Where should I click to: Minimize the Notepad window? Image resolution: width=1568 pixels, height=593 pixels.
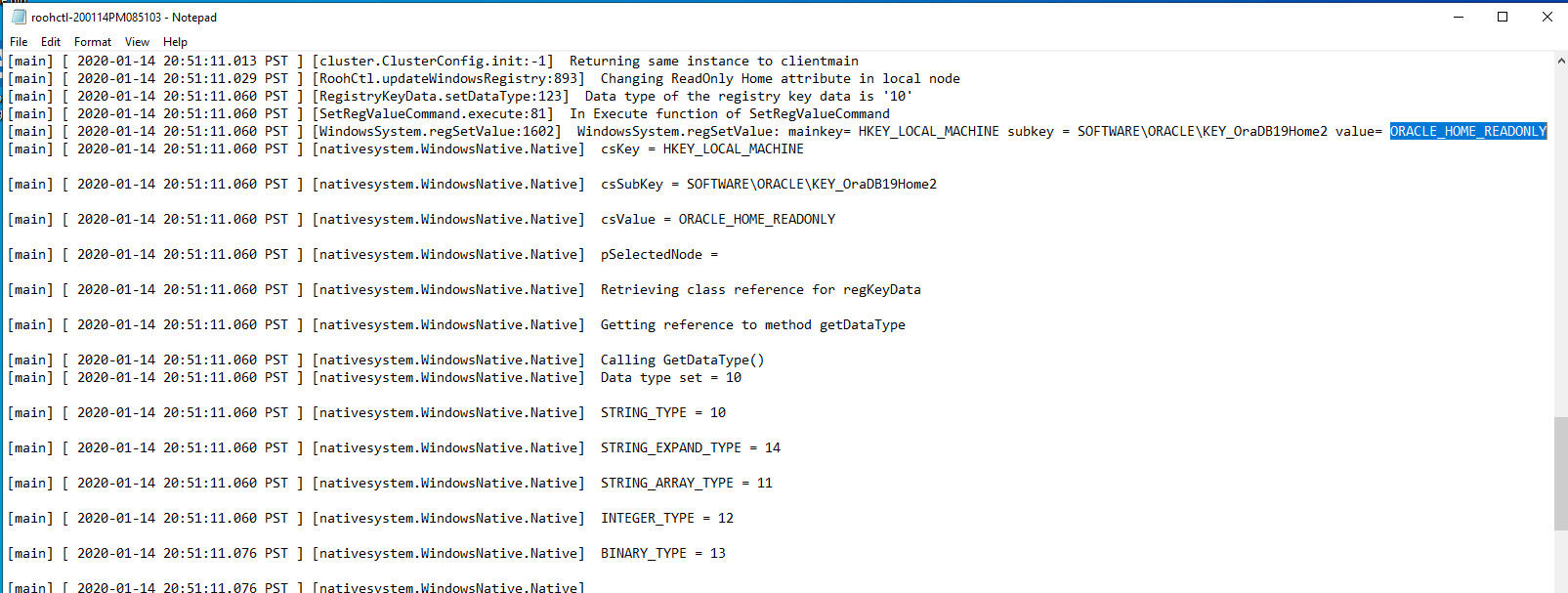pos(1458,17)
